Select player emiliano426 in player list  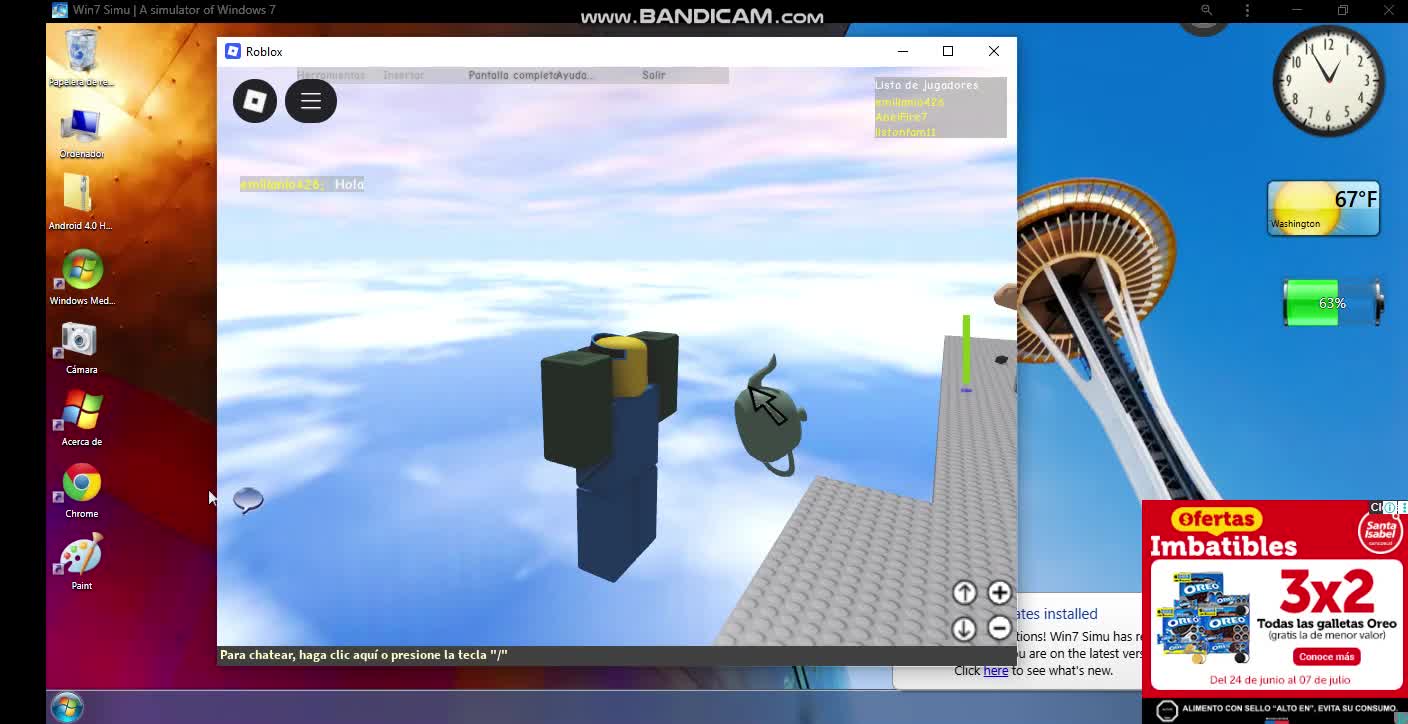point(909,102)
